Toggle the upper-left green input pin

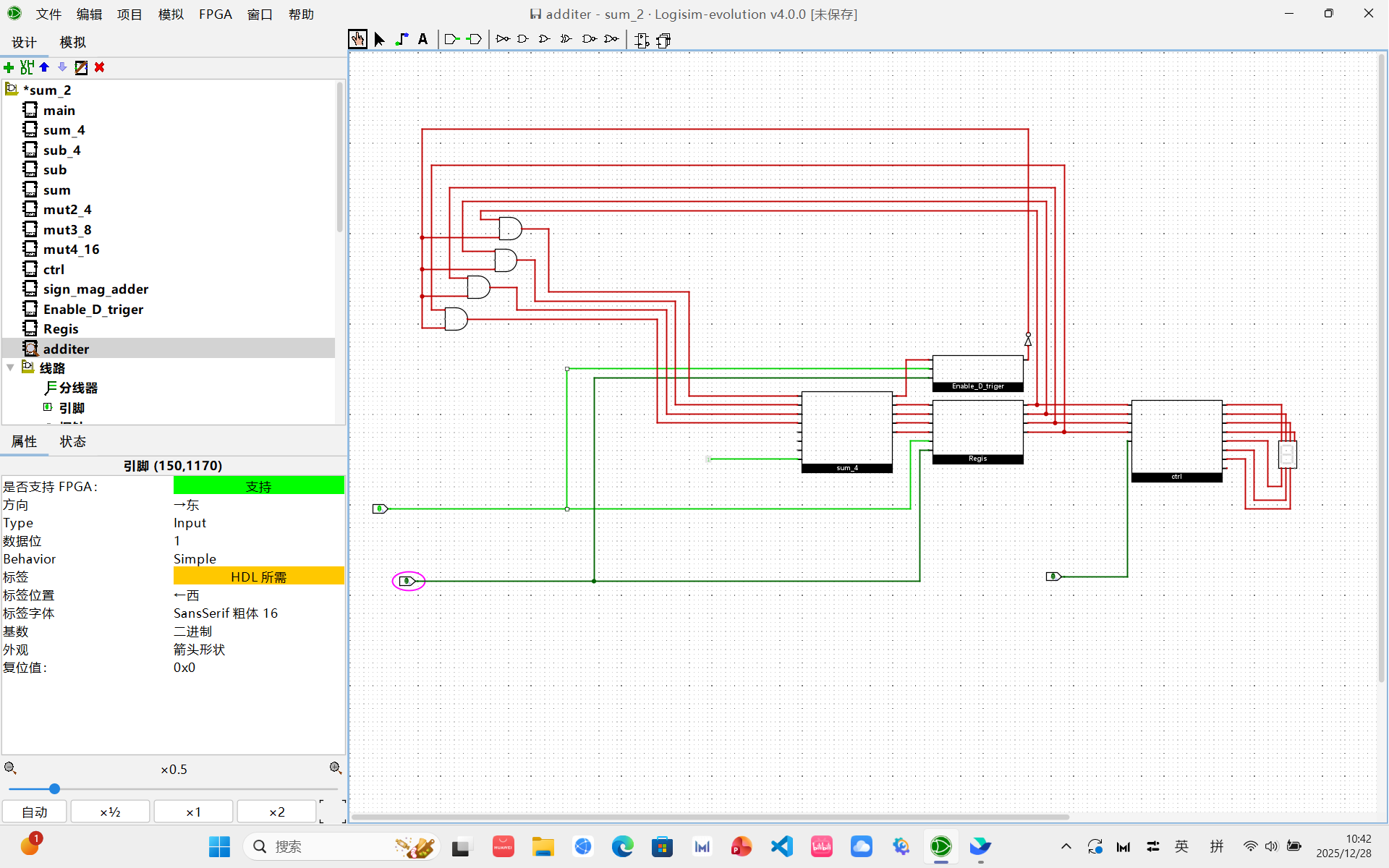(379, 509)
